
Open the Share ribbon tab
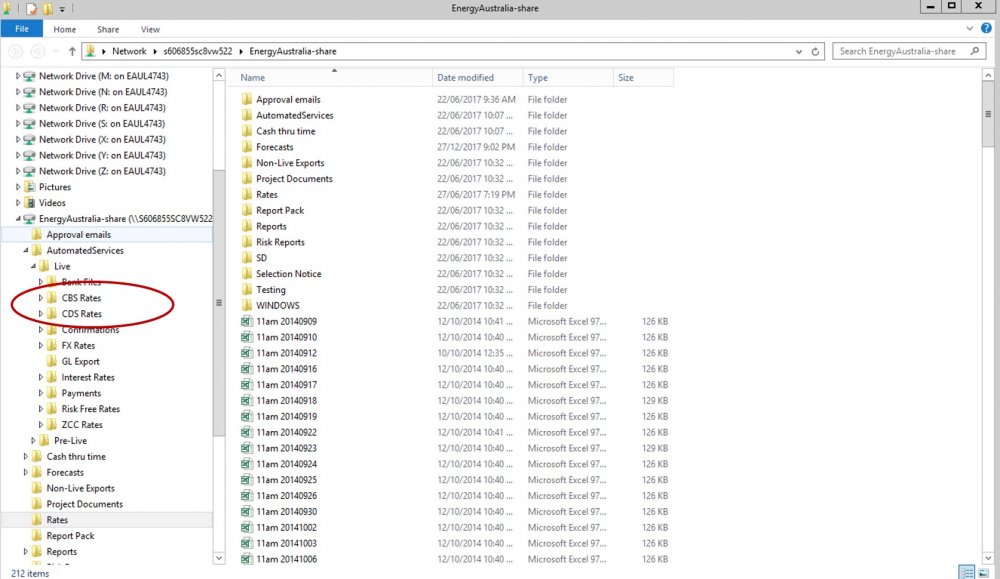point(108,29)
